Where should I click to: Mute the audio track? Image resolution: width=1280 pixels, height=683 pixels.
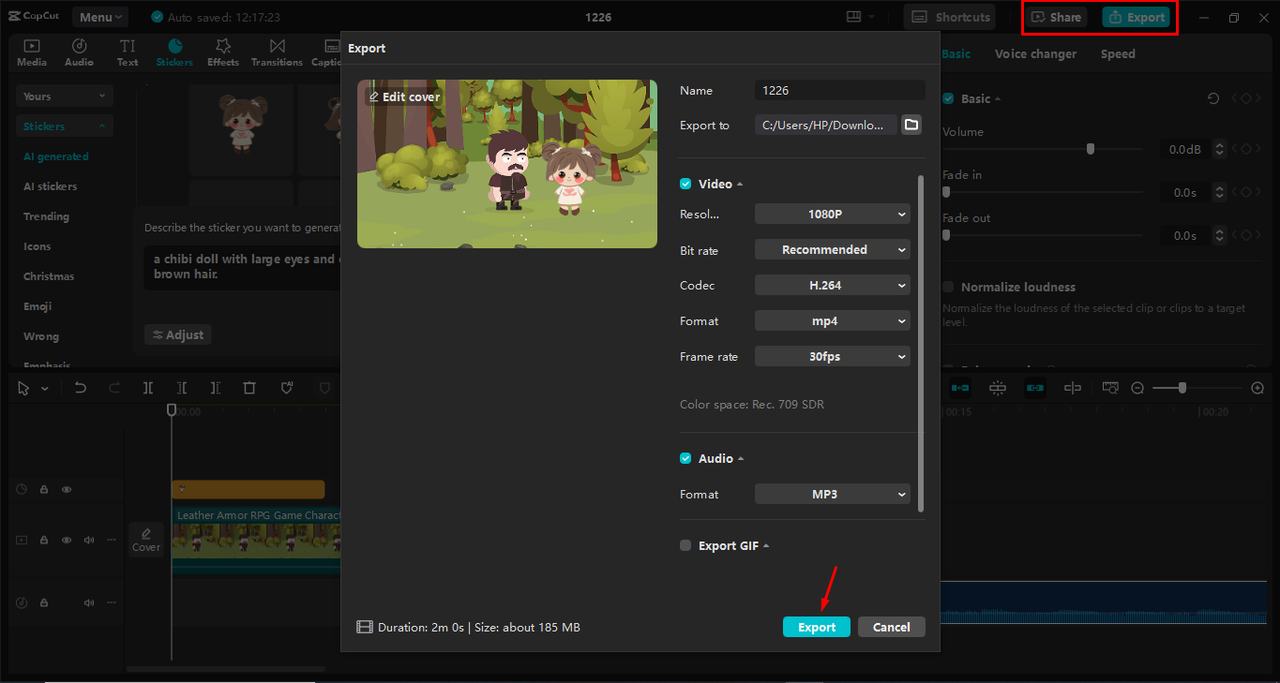click(89, 603)
